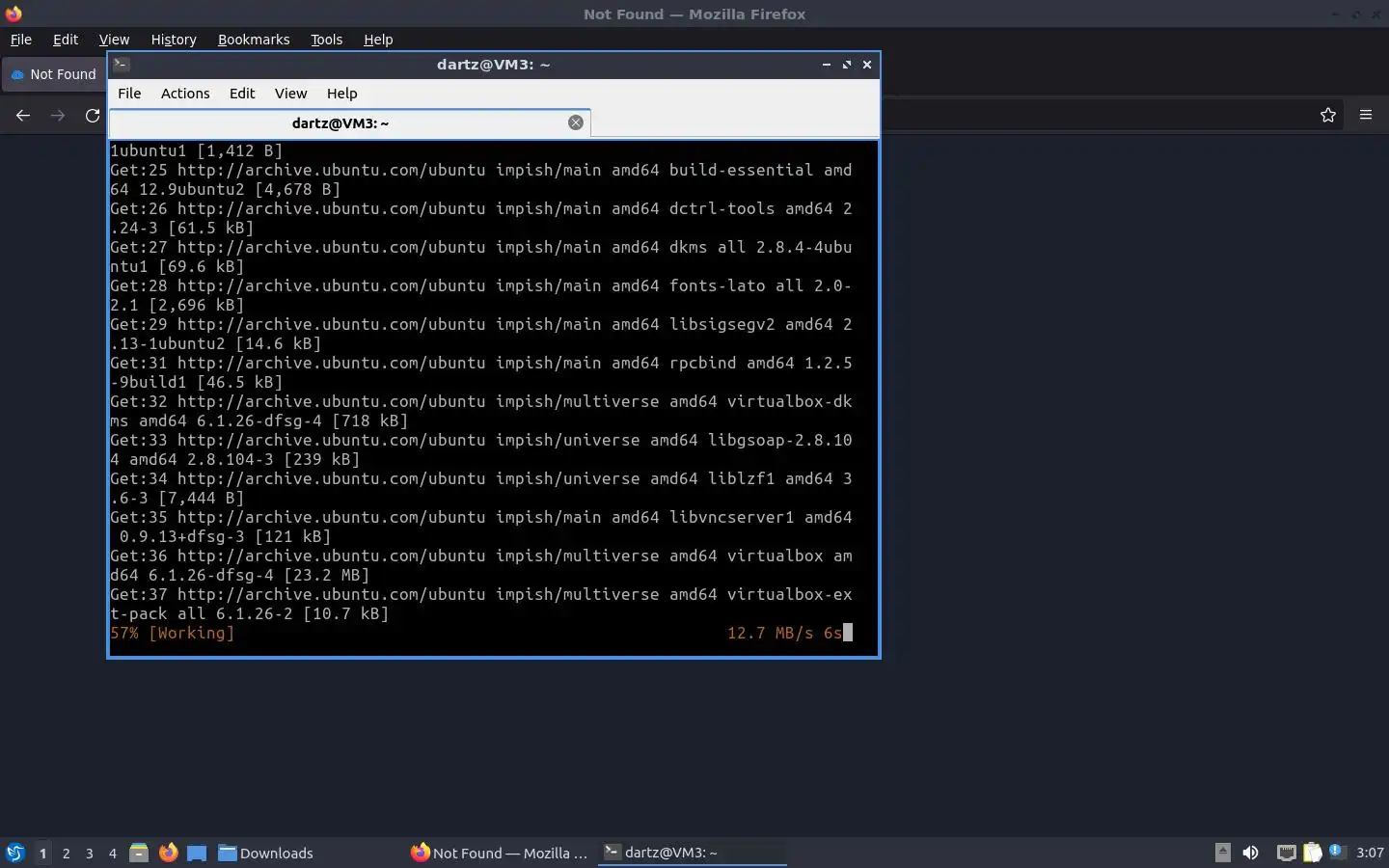Maximize the terminal window
The width and height of the screenshot is (1389, 868).
[847, 65]
